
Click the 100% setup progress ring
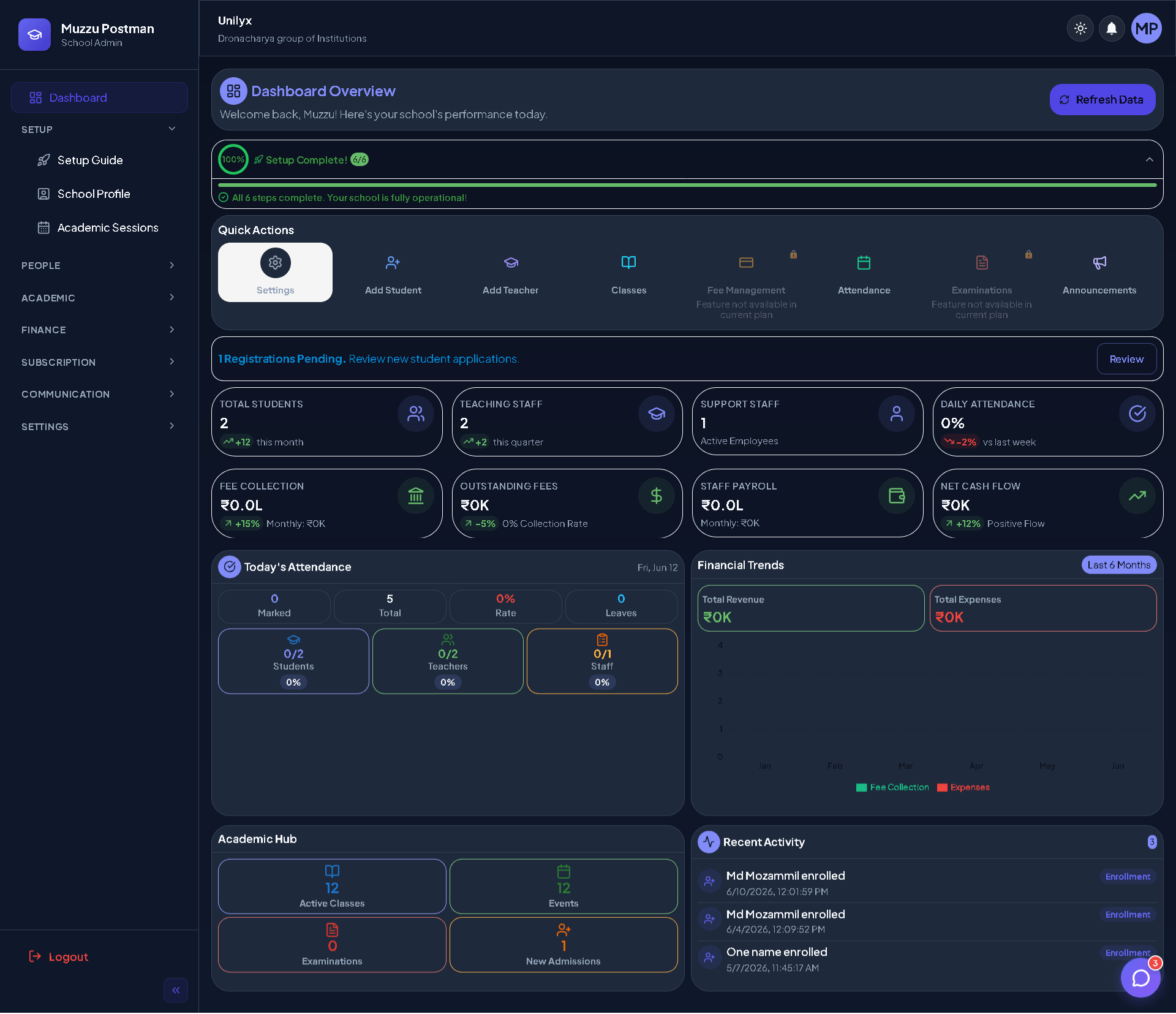[x=233, y=159]
